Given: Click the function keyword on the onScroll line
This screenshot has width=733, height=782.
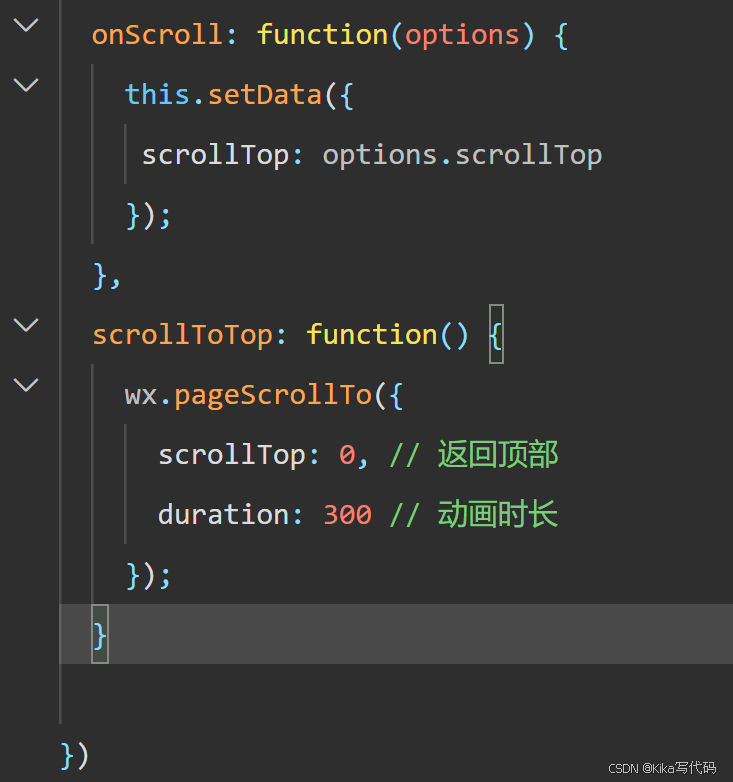Looking at the screenshot, I should [322, 35].
